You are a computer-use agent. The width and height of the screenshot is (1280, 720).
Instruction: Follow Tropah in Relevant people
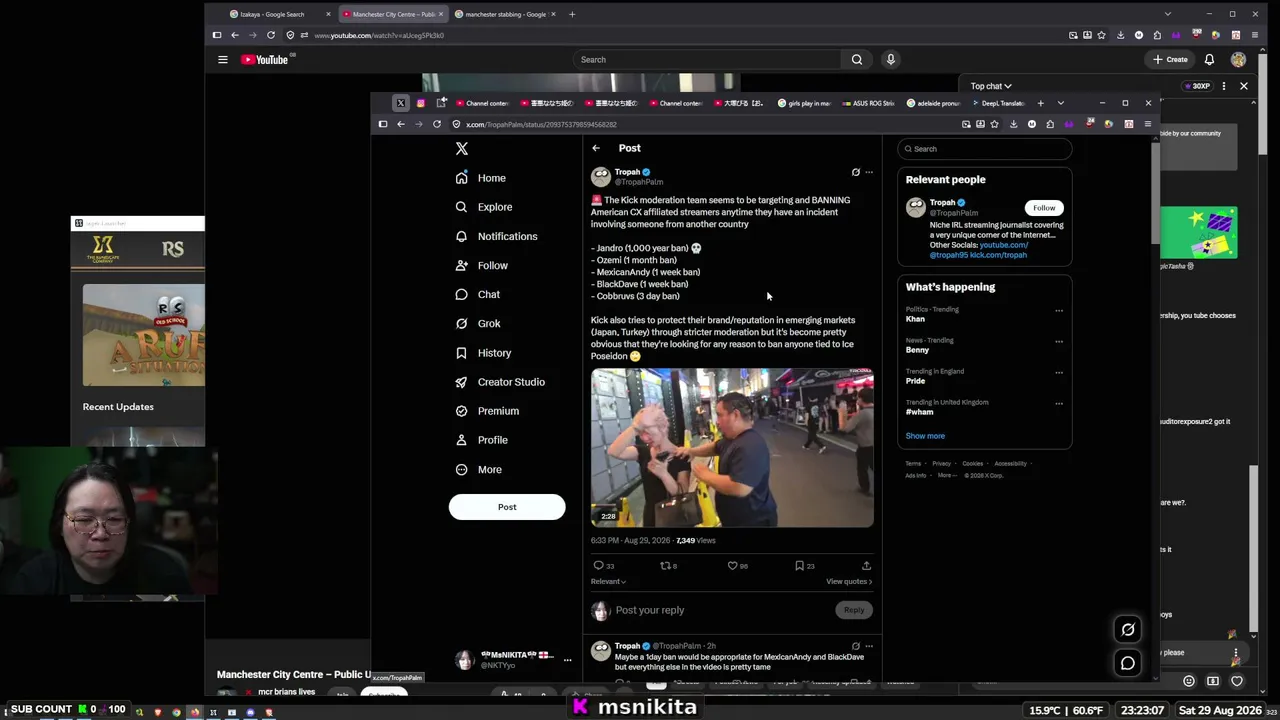1044,208
